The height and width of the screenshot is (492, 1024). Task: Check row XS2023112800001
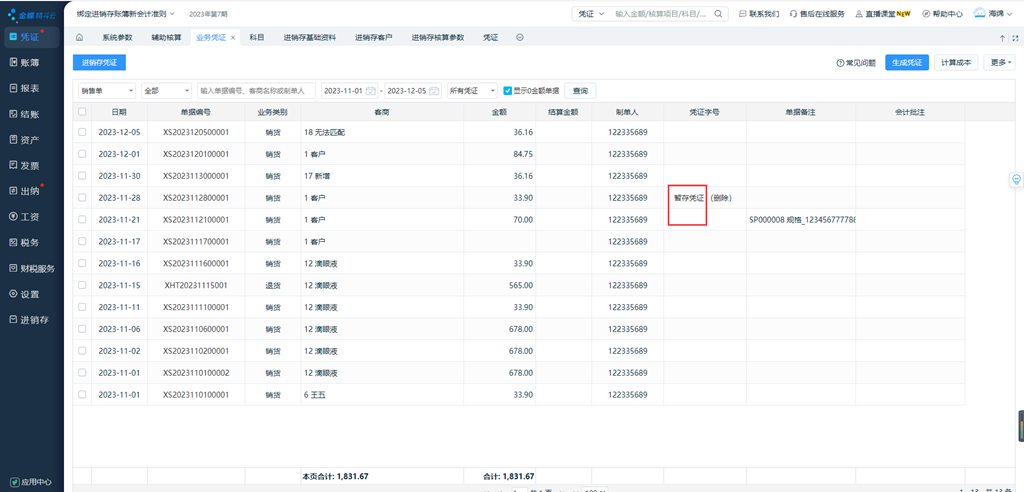pos(82,197)
